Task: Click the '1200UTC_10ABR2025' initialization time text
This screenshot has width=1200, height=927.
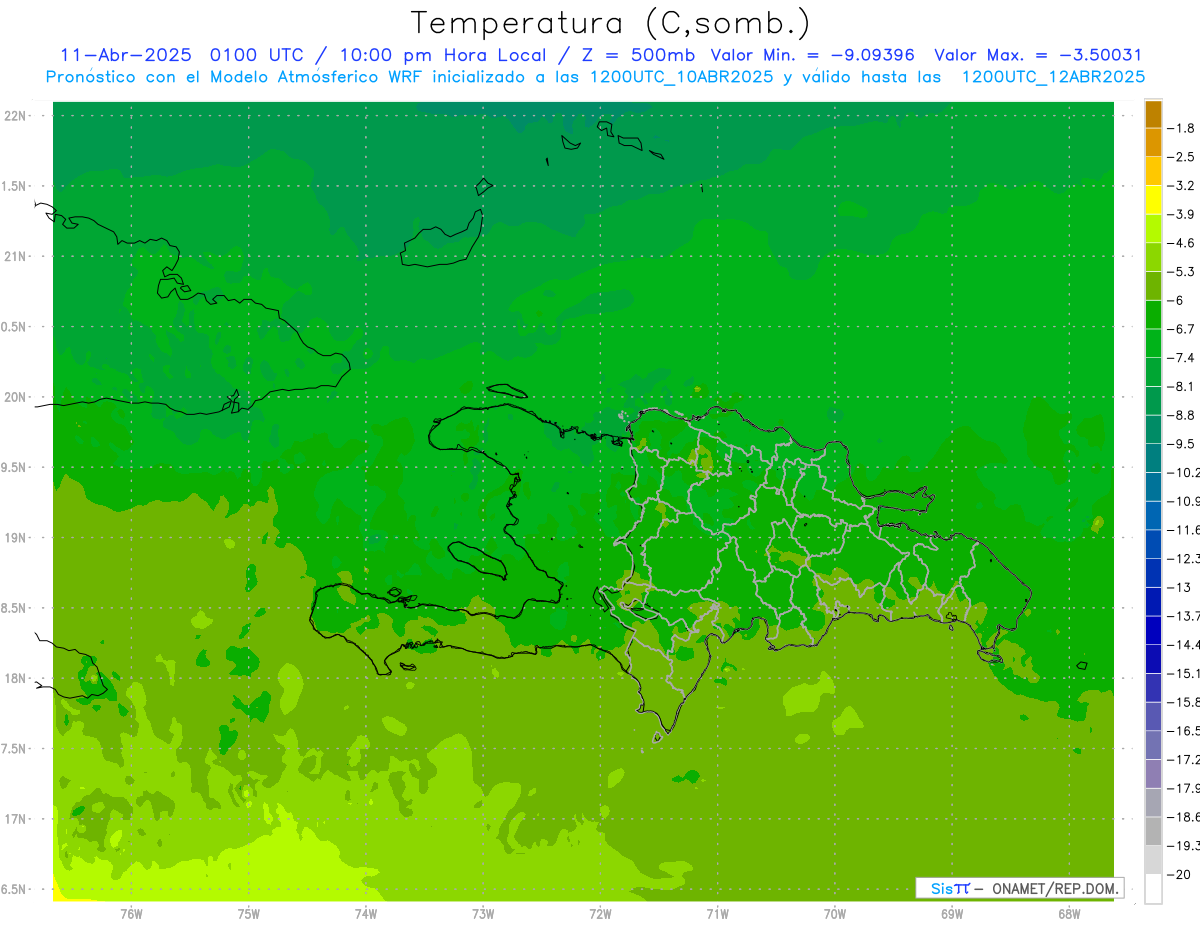Action: 680,77
